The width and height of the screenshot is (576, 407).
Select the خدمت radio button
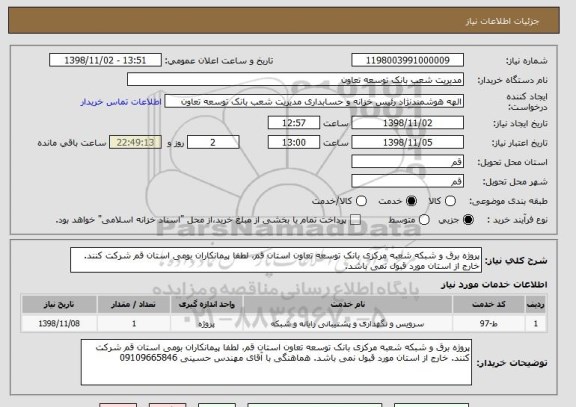coord(411,201)
